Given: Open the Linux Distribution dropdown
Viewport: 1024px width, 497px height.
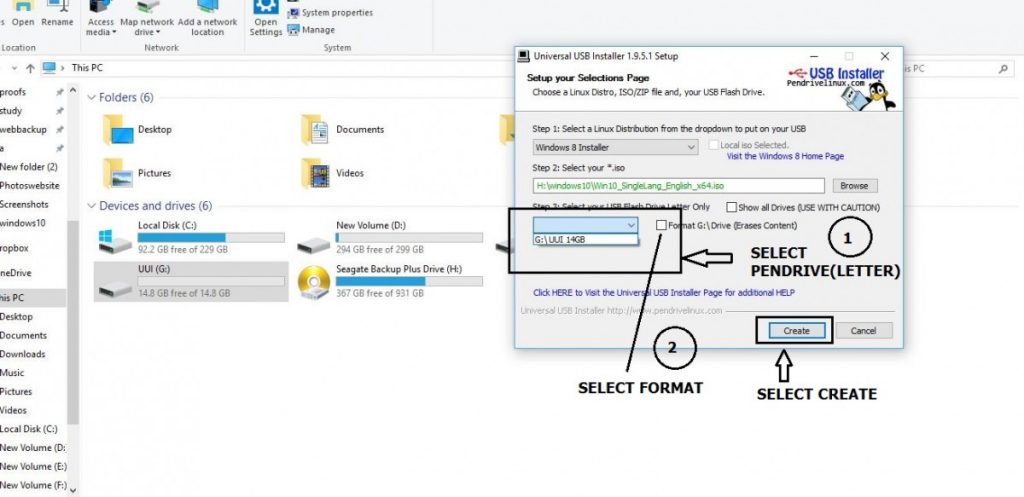Looking at the screenshot, I should pyautogui.click(x=615, y=147).
